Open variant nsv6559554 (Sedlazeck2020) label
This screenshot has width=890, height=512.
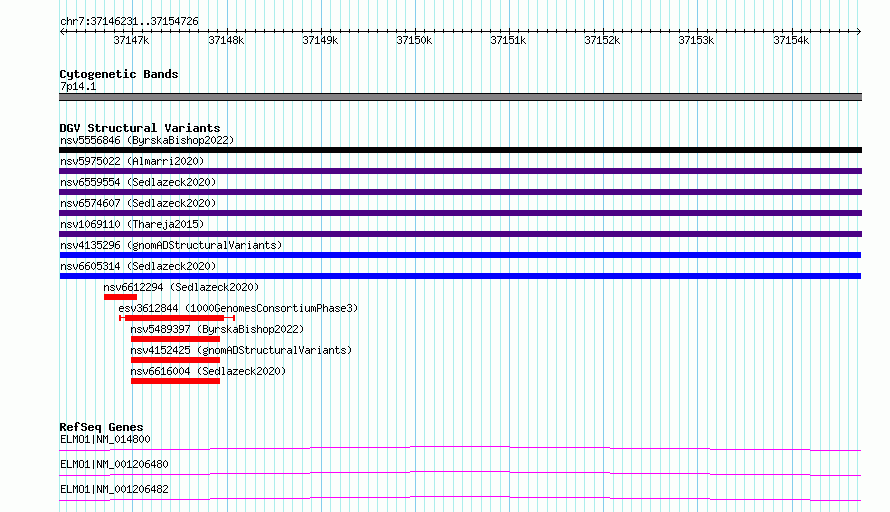pyautogui.click(x=138, y=182)
